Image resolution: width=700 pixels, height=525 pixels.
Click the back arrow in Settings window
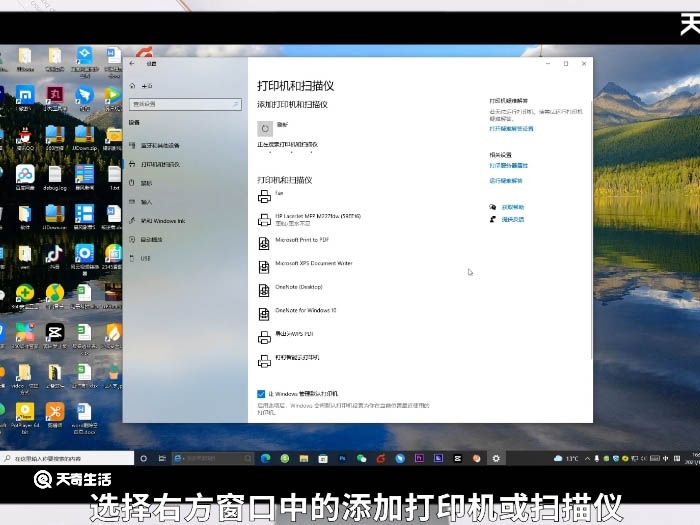pos(132,63)
